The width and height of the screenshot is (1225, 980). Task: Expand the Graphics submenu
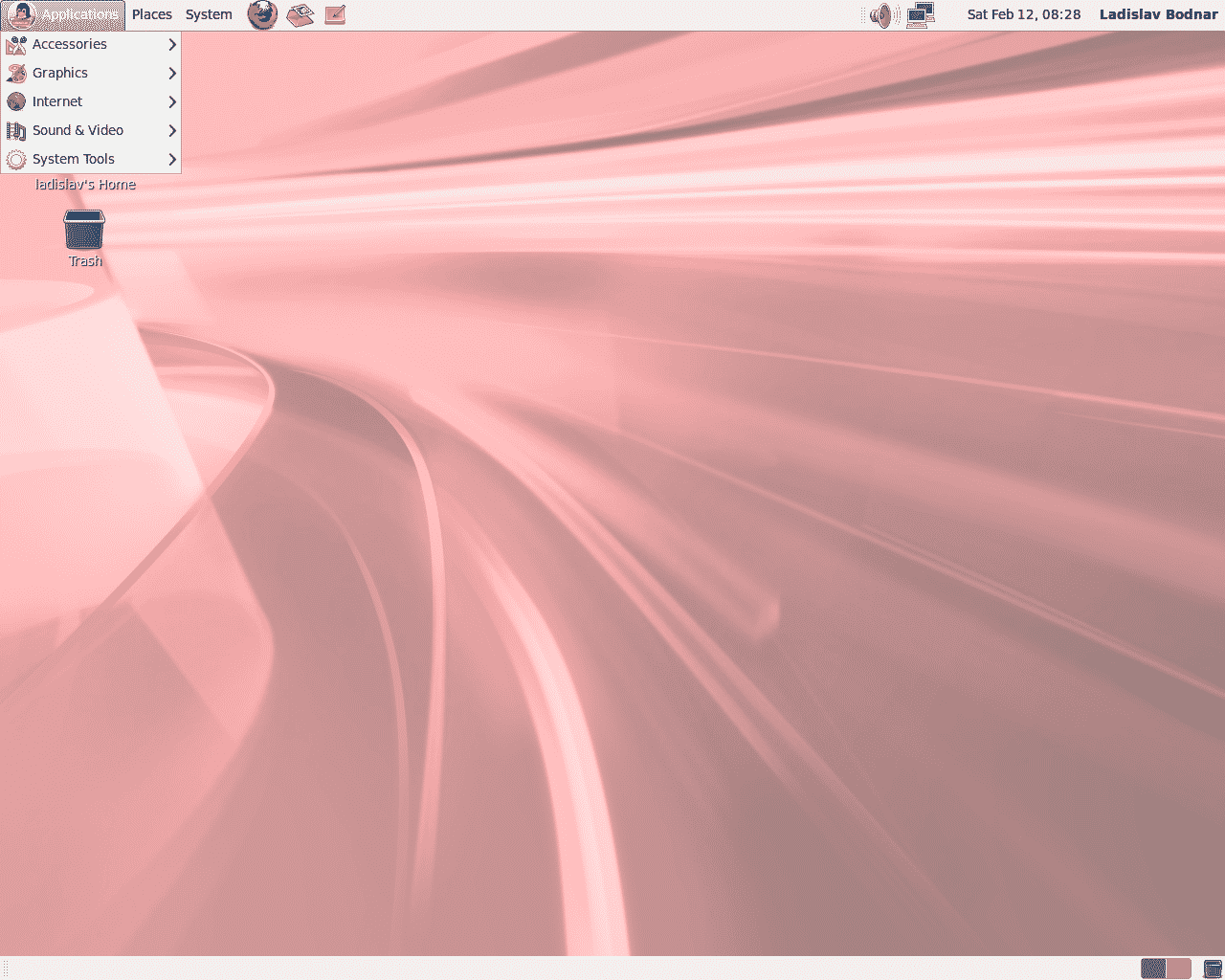pyautogui.click(x=91, y=73)
